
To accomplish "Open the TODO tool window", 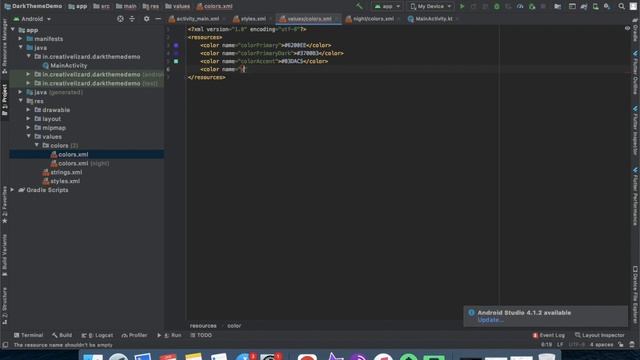I will pos(201,335).
